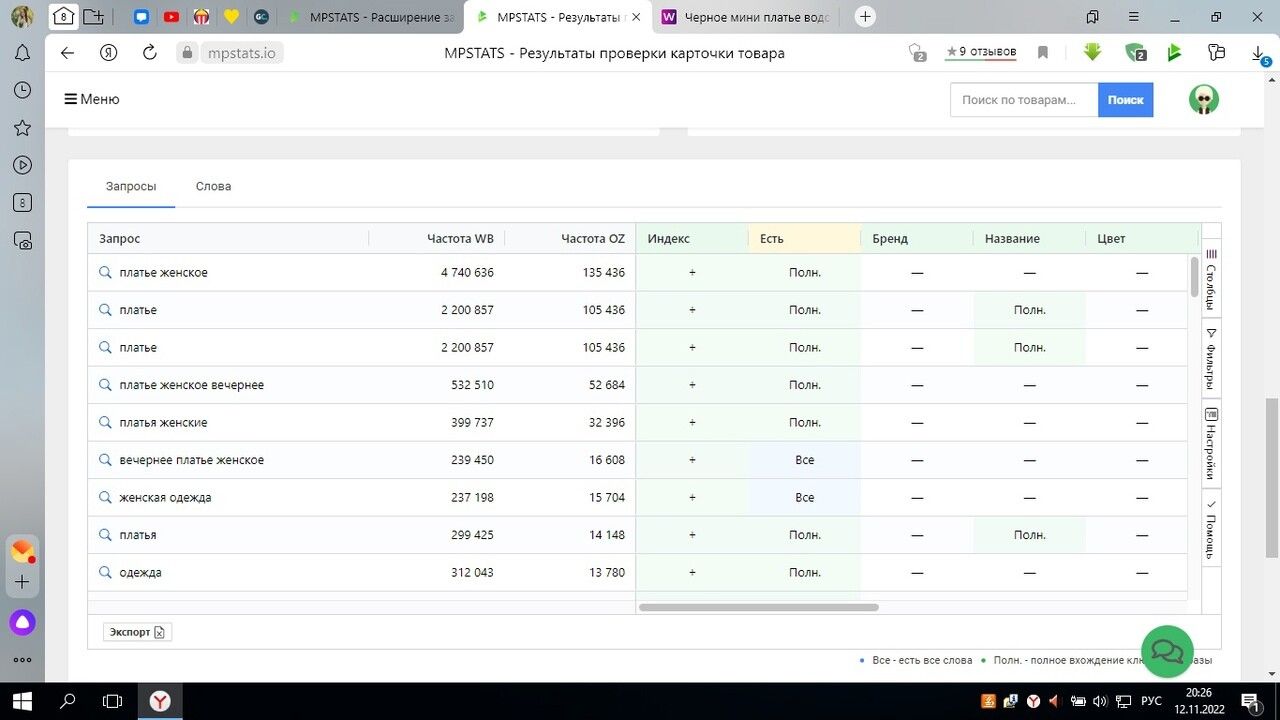Image resolution: width=1280 pixels, height=720 pixels.
Task: Switch to the Слова tab
Action: point(213,186)
